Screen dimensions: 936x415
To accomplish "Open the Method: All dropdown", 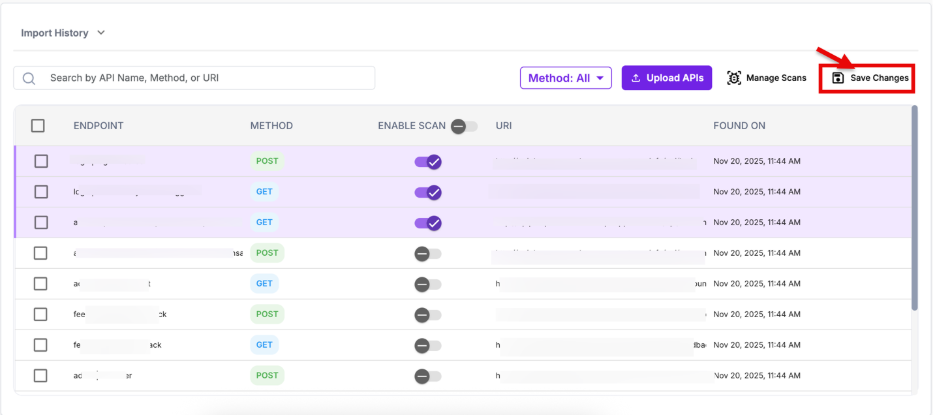I will coord(566,78).
